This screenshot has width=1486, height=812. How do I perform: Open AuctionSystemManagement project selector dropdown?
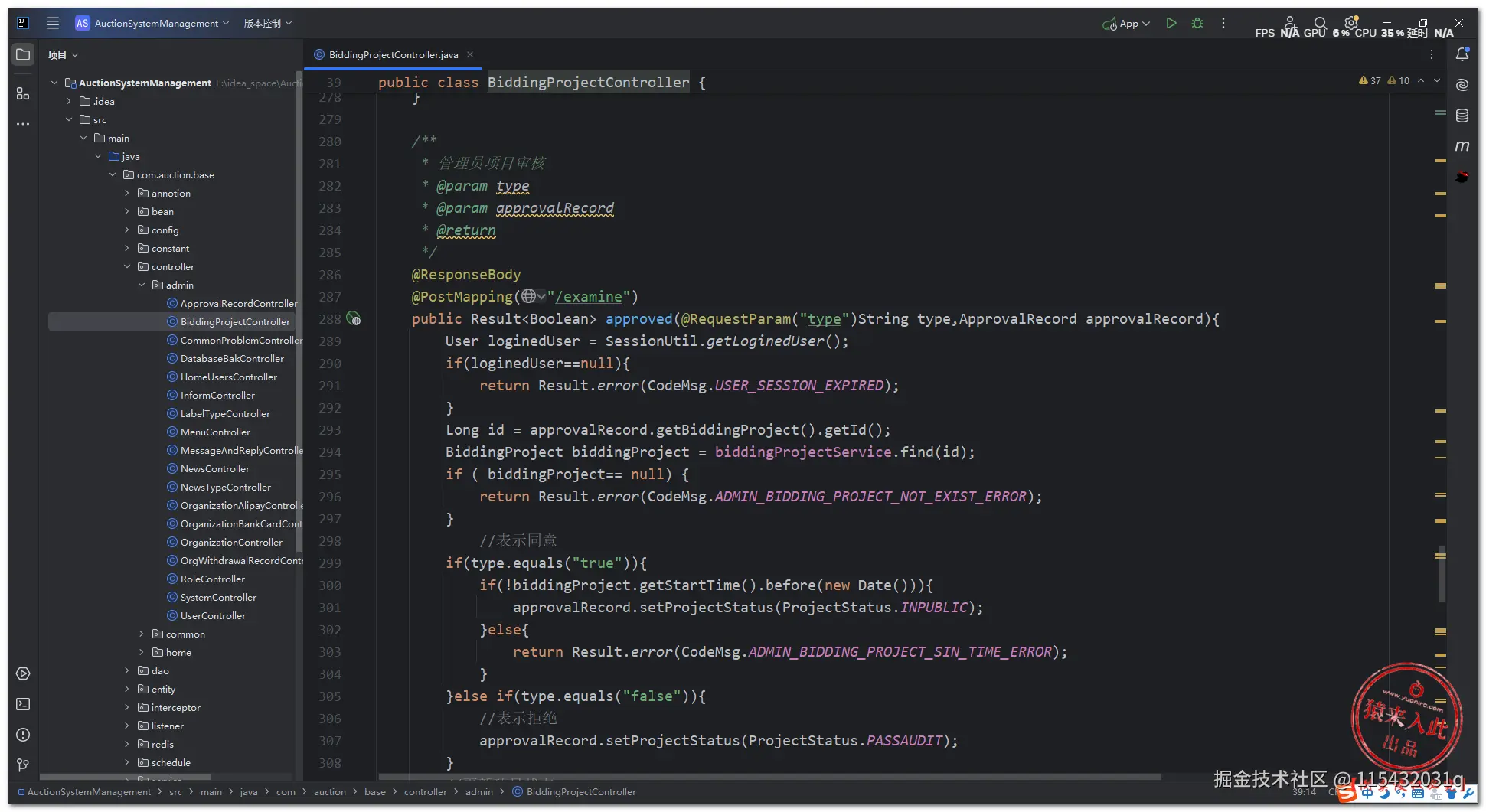coord(152,23)
